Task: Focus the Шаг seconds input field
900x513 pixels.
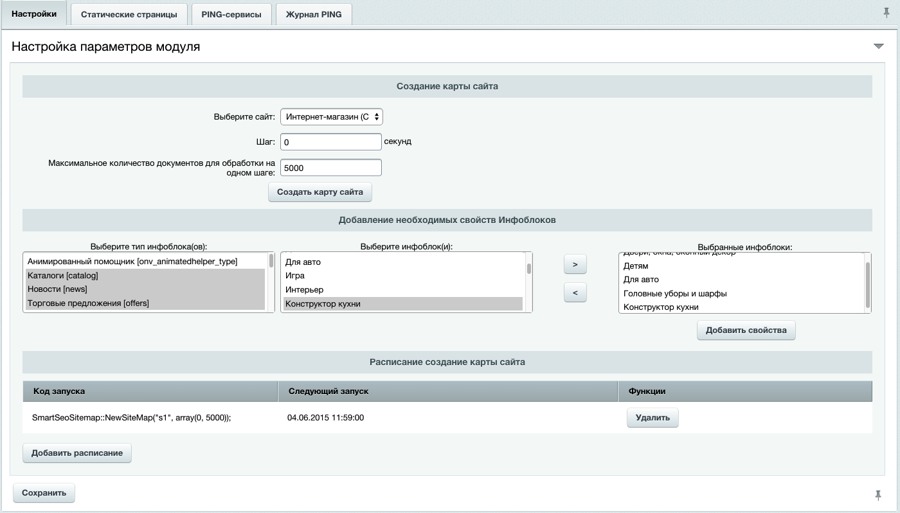Action: 331,142
